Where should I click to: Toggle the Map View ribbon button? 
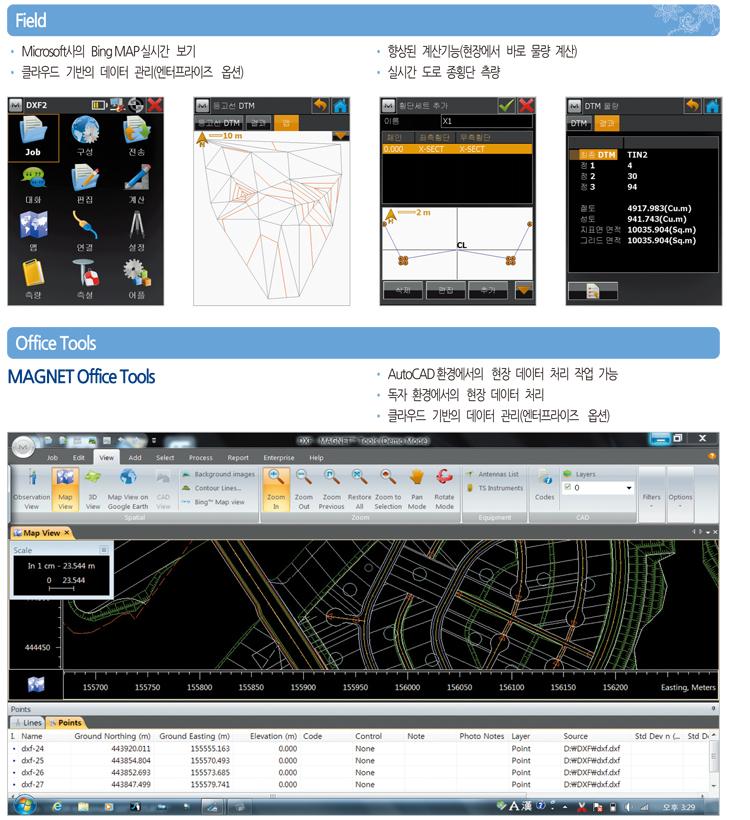coord(65,489)
